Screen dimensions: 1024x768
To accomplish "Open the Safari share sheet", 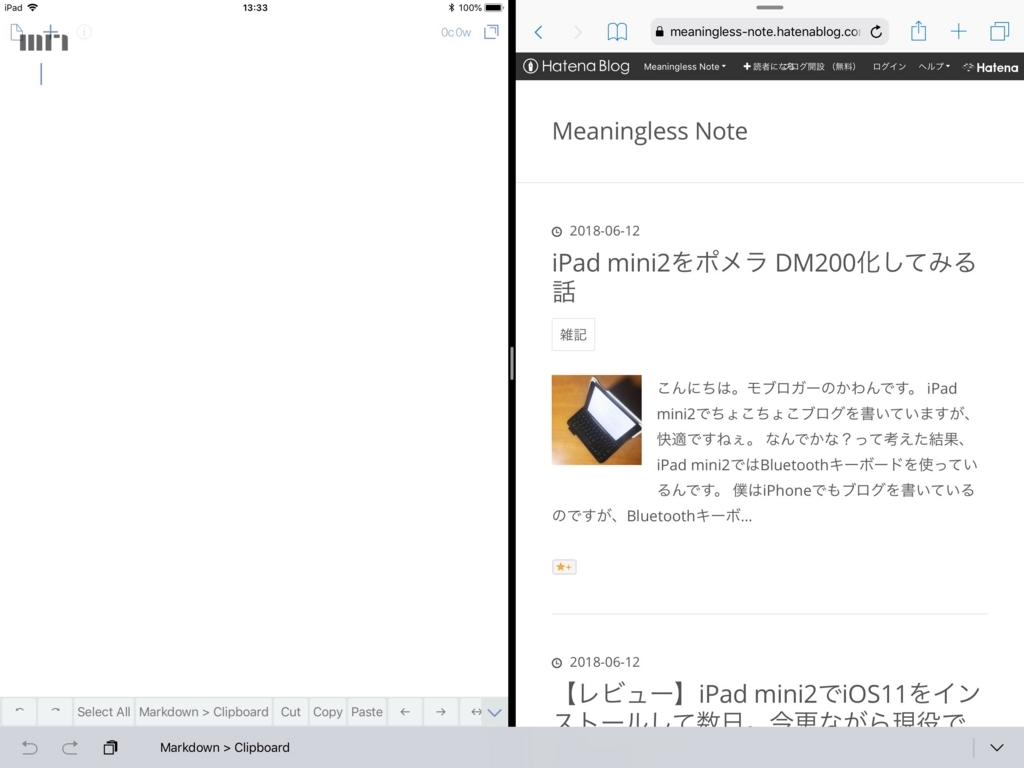I will (918, 31).
